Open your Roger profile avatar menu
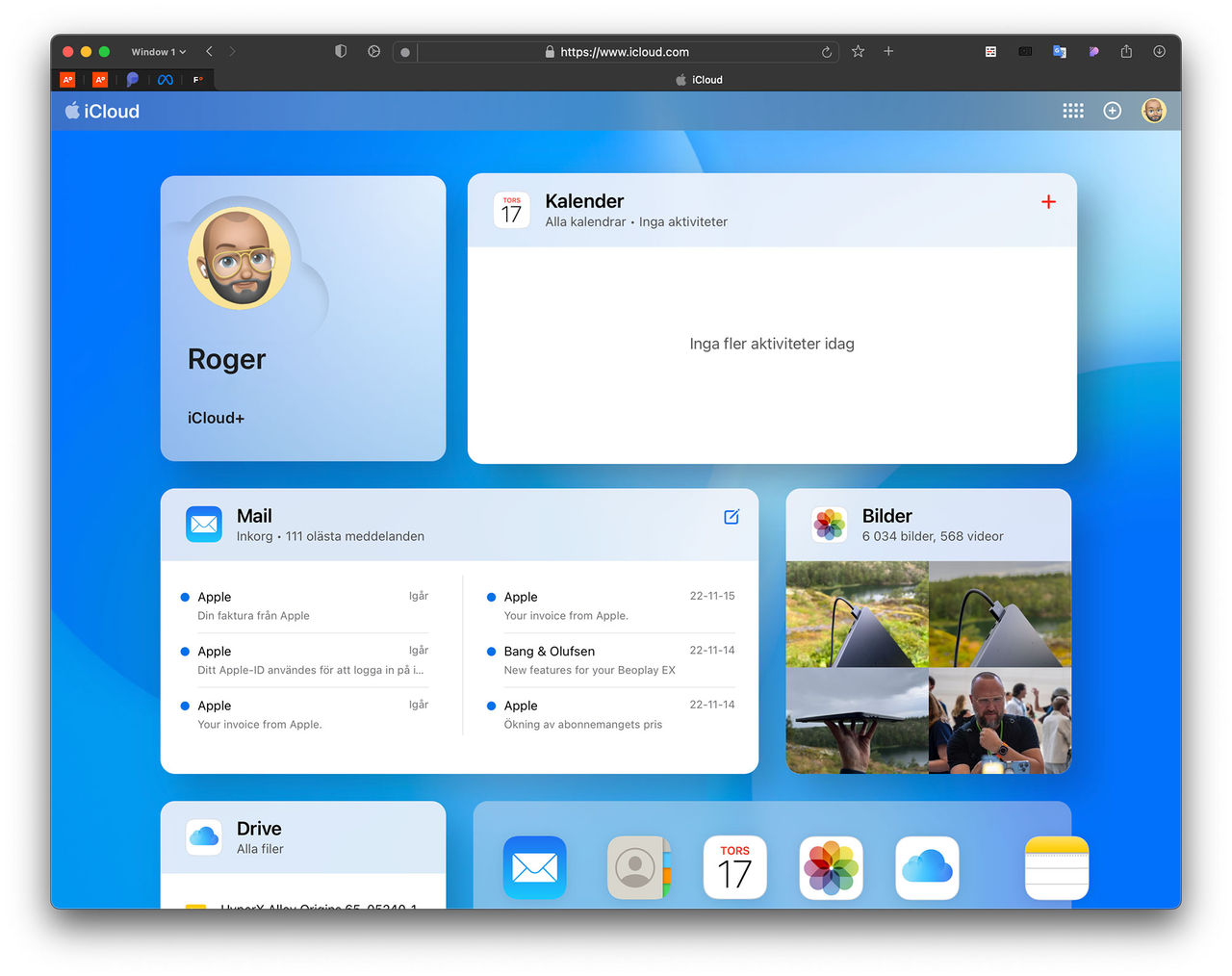Viewport: 1232px width, 976px height. point(1153,110)
